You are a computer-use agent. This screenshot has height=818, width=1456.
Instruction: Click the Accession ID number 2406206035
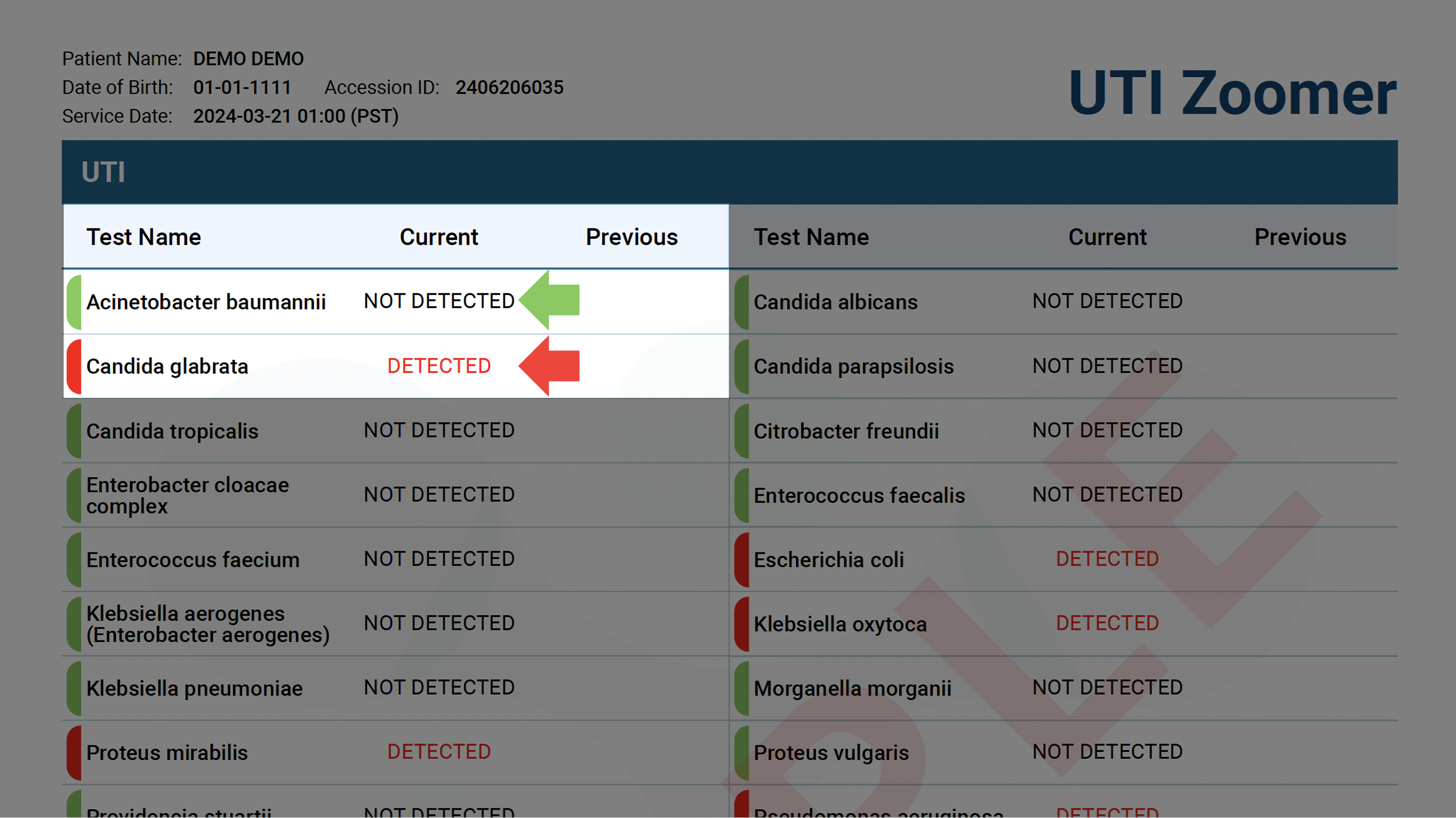[x=509, y=87]
